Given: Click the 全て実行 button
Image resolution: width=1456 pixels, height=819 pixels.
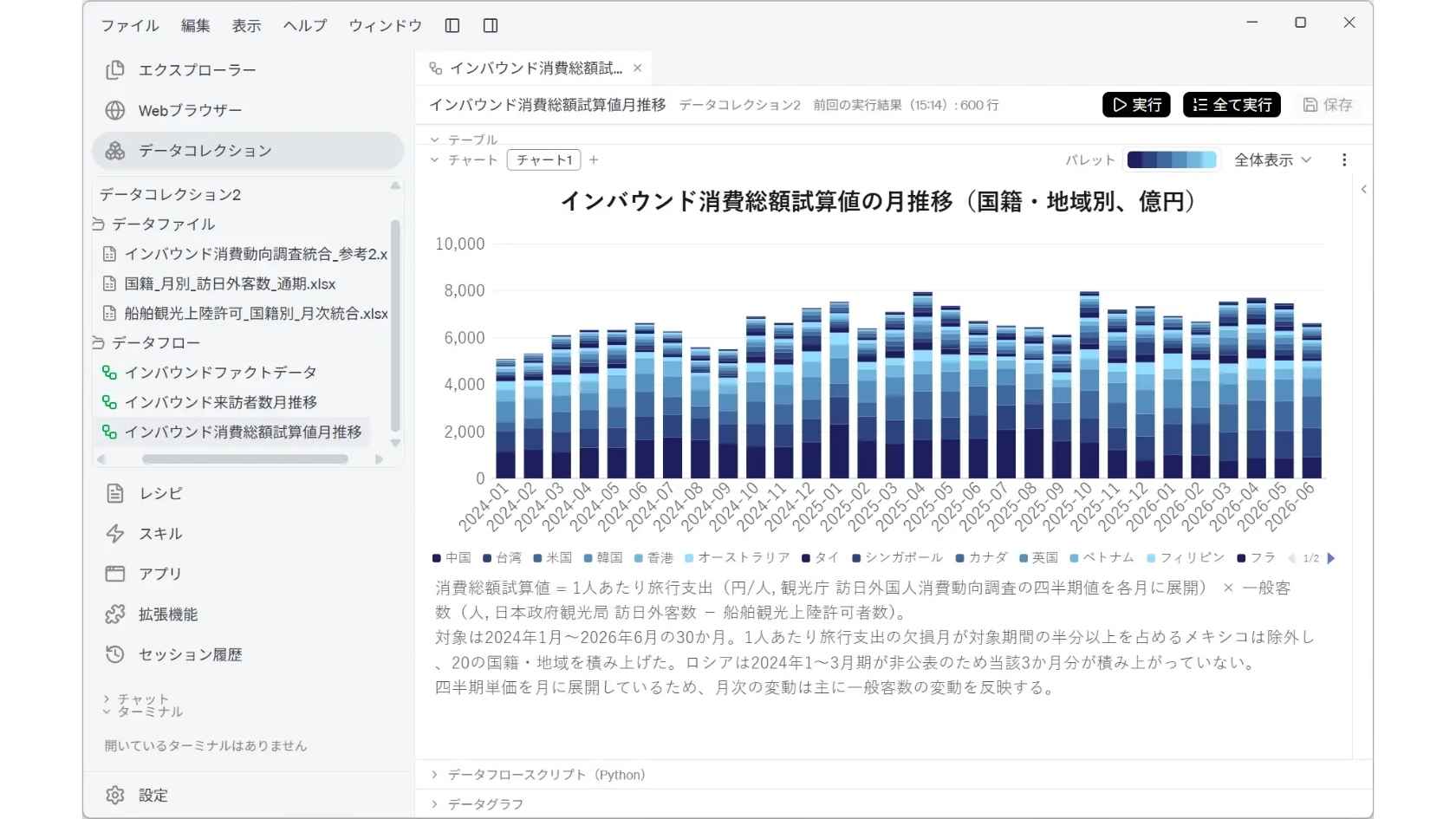Looking at the screenshot, I should pos(1232,105).
